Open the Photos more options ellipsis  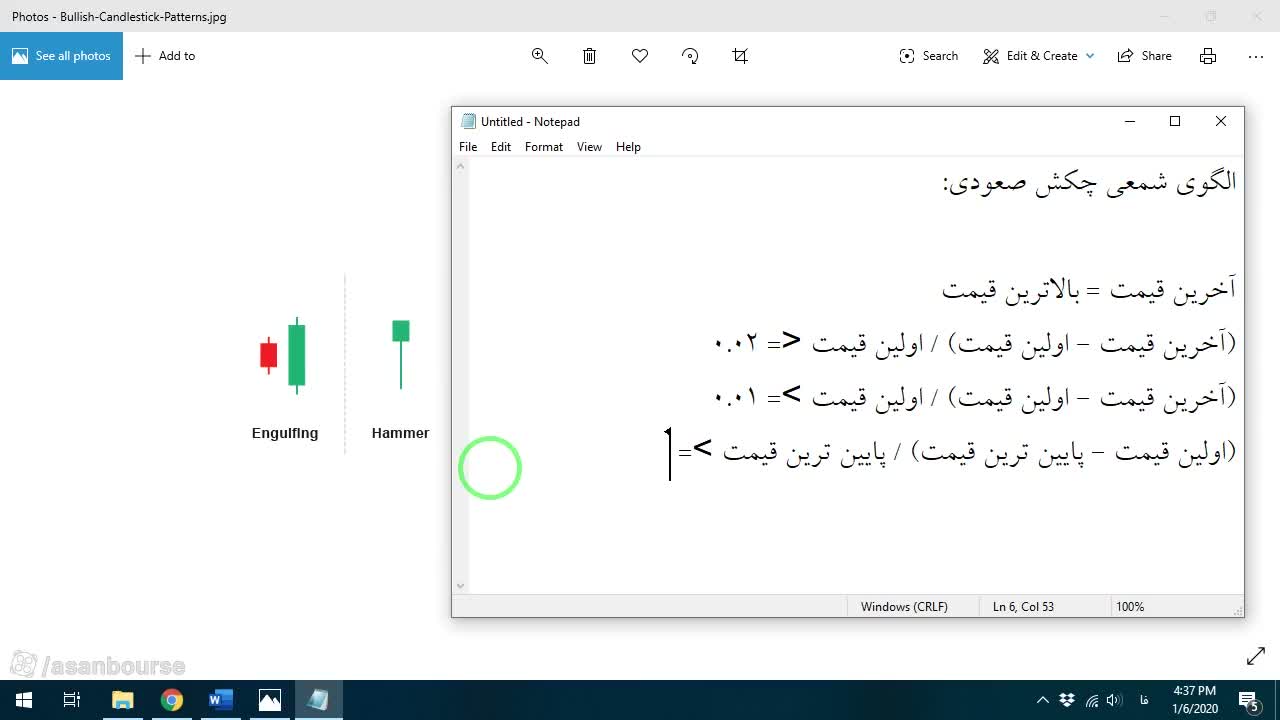(1256, 56)
